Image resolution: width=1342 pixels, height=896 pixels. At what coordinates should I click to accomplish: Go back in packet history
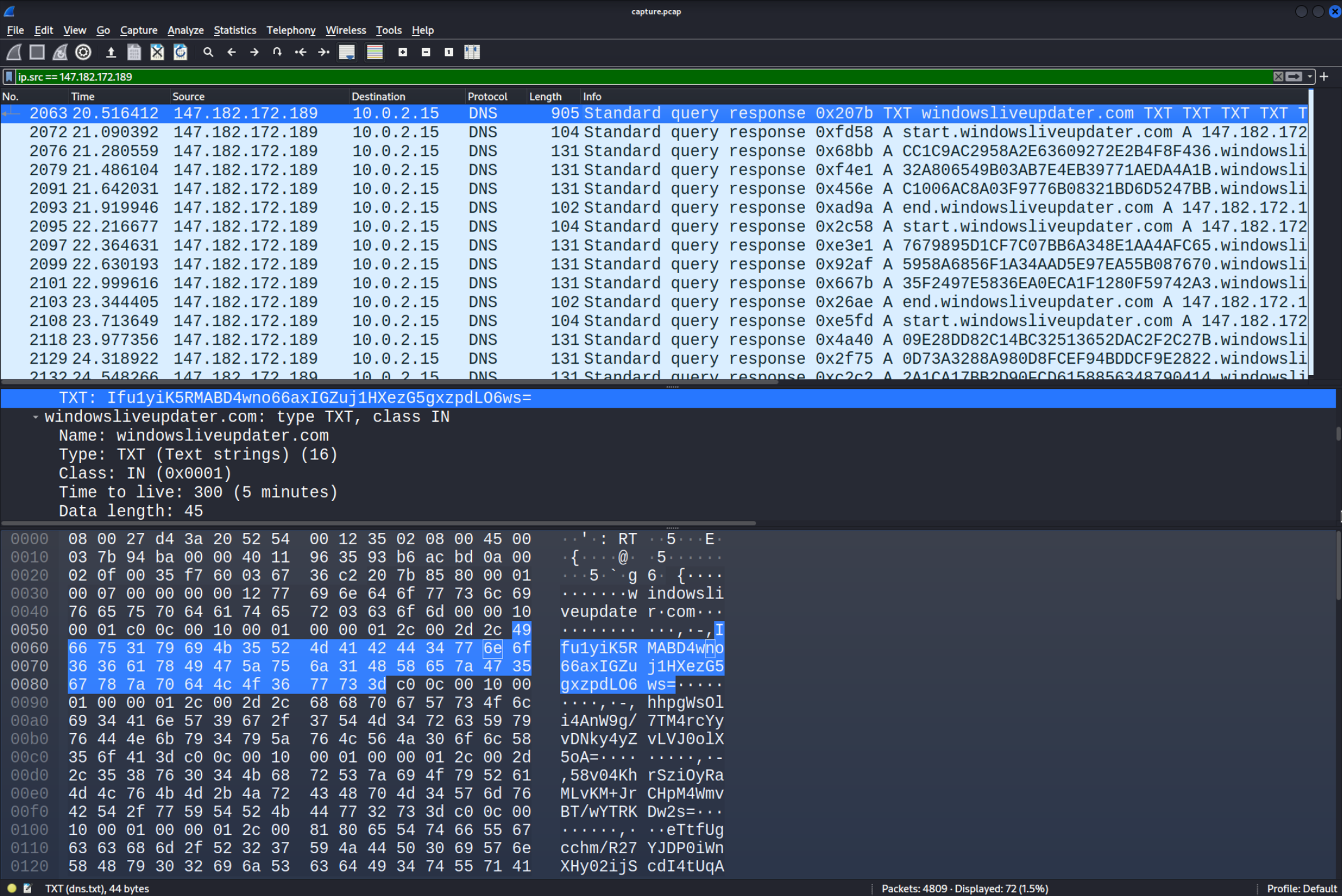pos(231,52)
